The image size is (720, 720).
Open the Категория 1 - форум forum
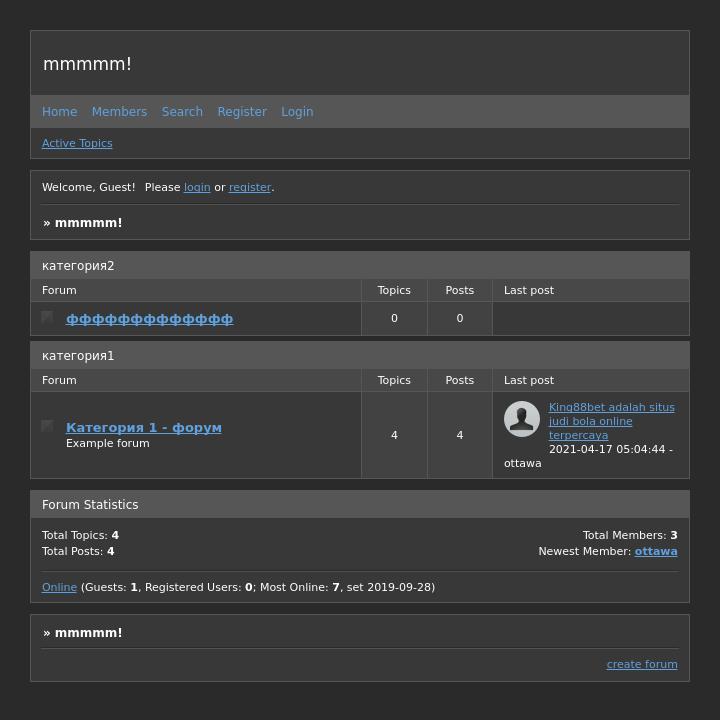click(x=144, y=427)
